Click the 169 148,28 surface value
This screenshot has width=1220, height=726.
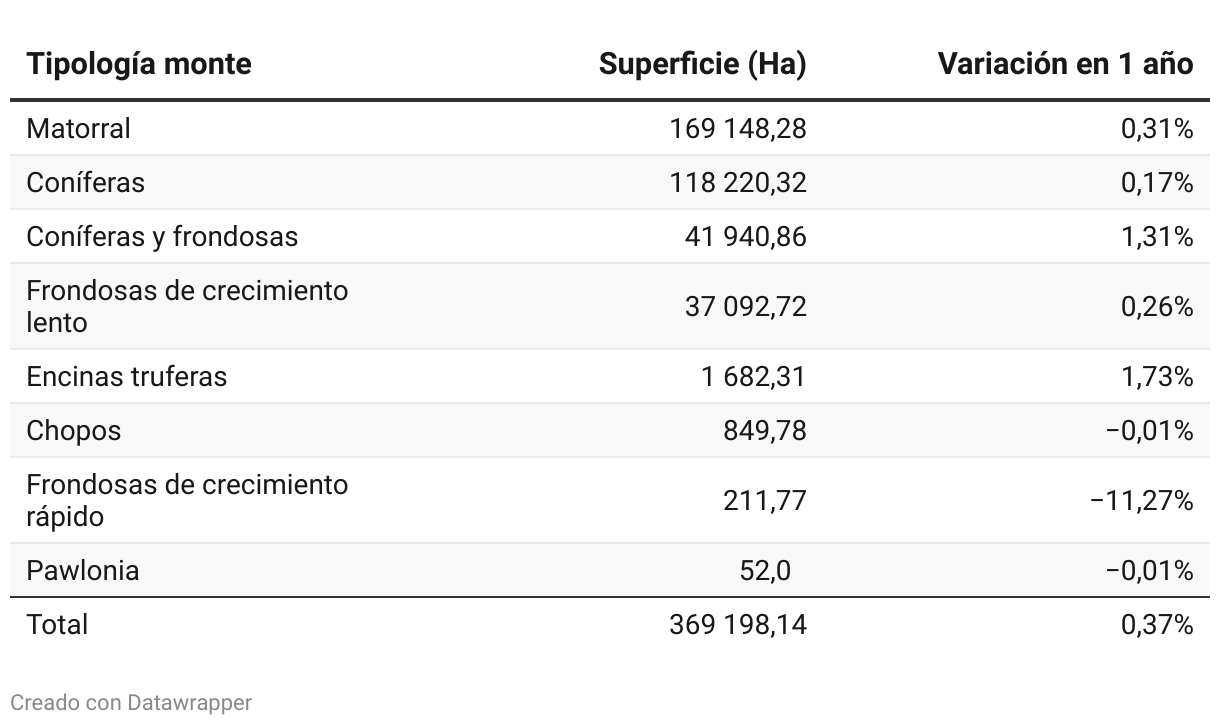[x=738, y=129]
